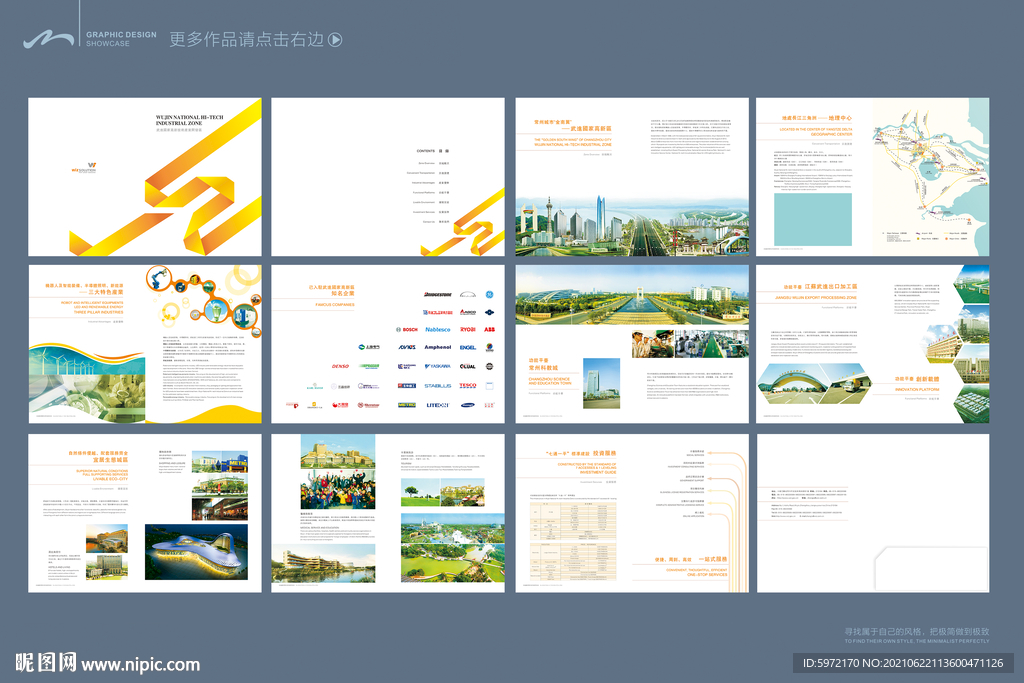This screenshot has width=1024, height=683.
Task: Click the small orange W logo on the cover
Action: (84, 168)
